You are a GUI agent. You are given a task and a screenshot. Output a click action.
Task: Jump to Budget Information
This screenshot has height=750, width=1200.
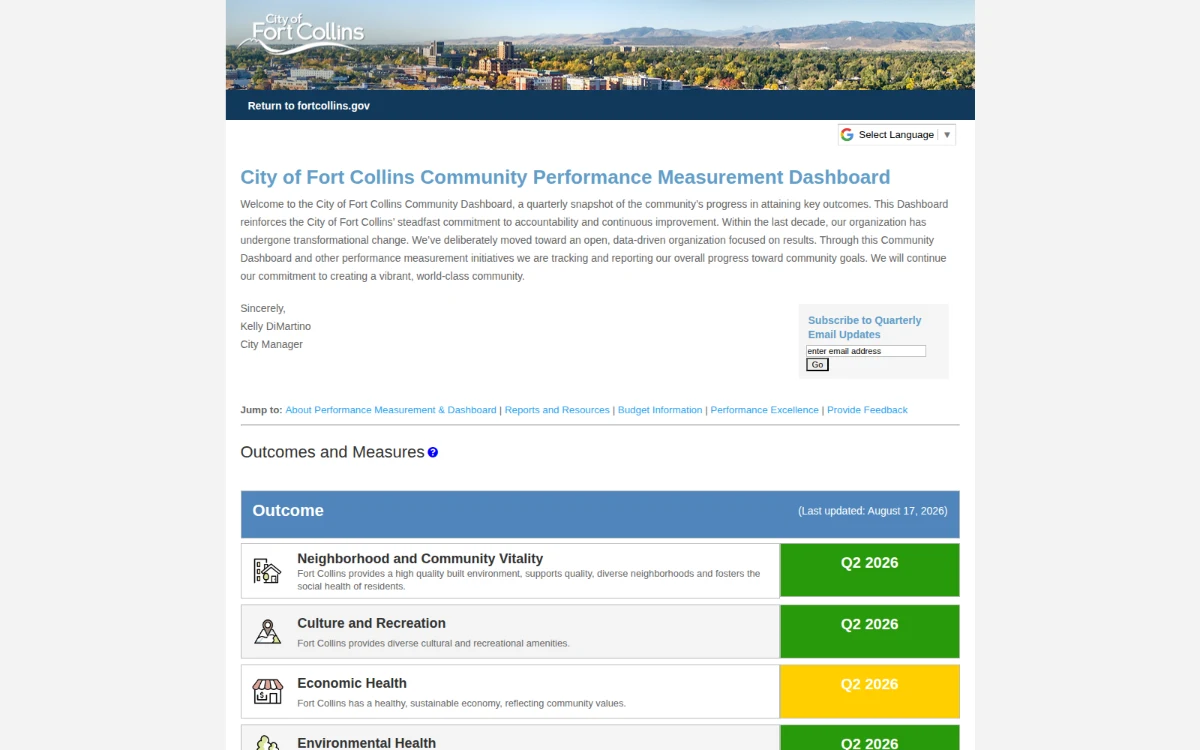tap(660, 410)
